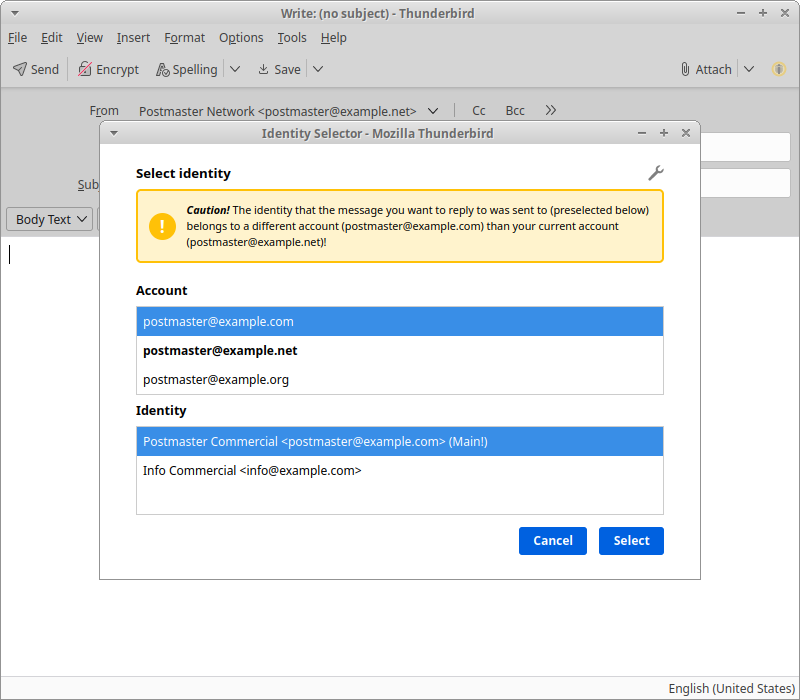Save the message draft
This screenshot has height=700, width=800.
click(x=279, y=69)
